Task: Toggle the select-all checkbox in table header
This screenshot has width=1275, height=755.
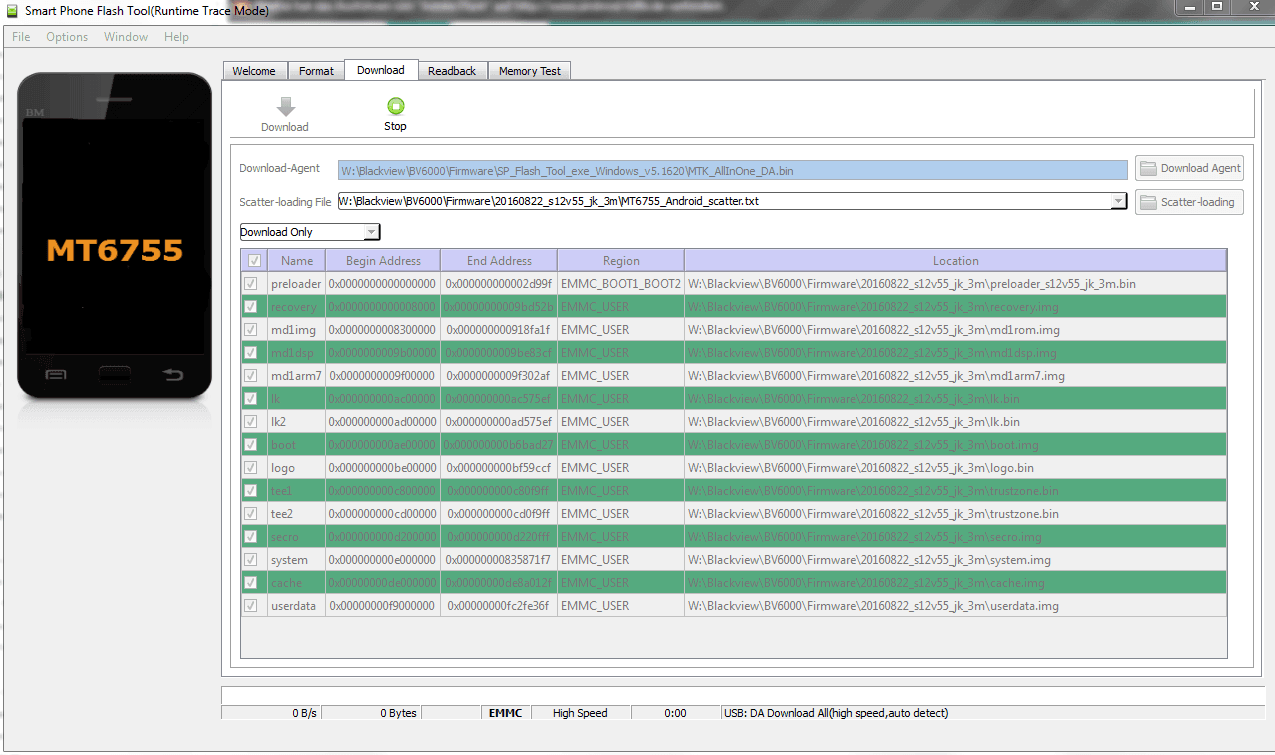Action: pos(254,261)
